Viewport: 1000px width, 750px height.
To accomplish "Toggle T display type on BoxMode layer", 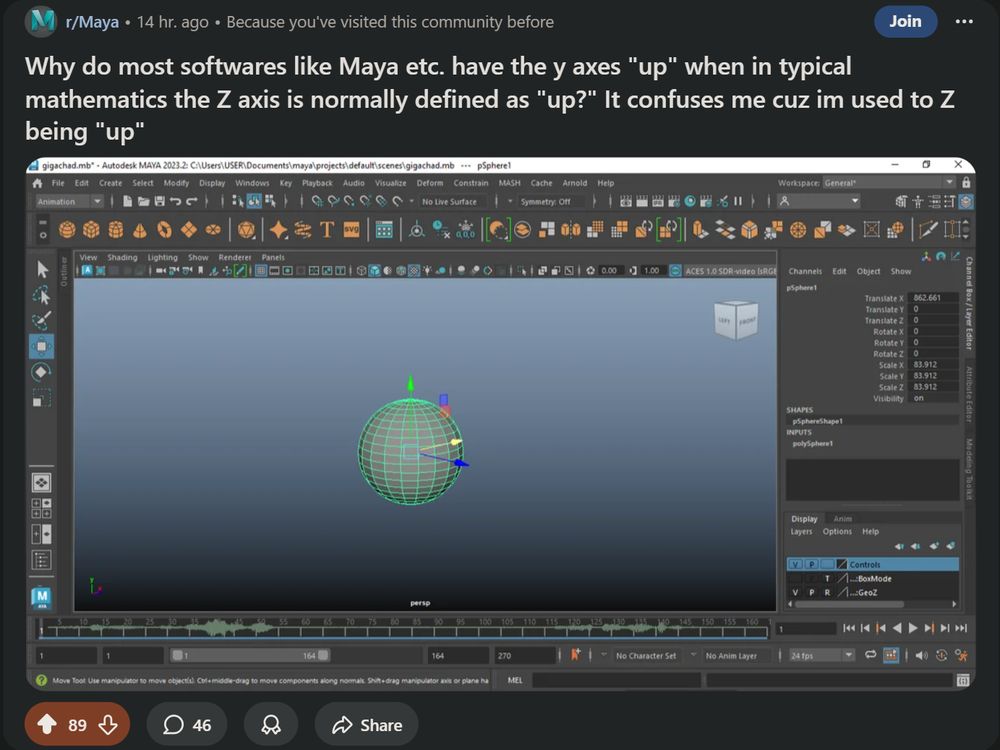I will coord(827,578).
